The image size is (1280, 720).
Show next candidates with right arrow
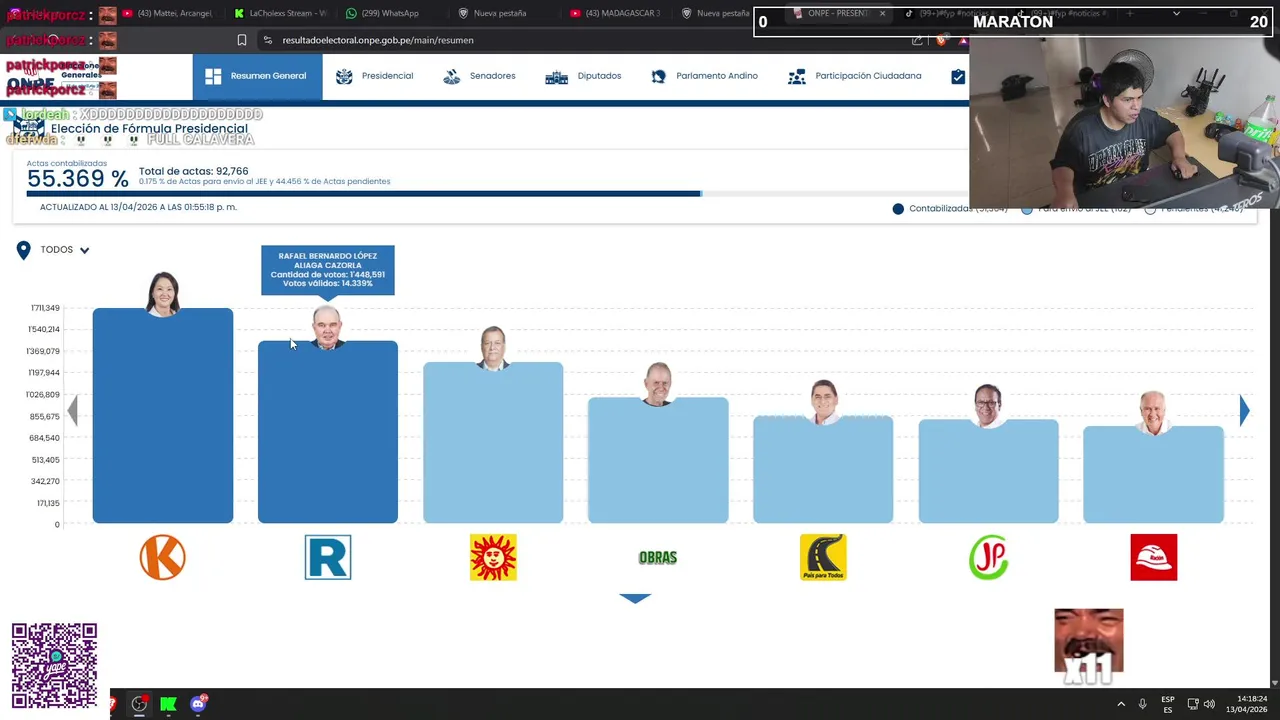coord(1244,410)
